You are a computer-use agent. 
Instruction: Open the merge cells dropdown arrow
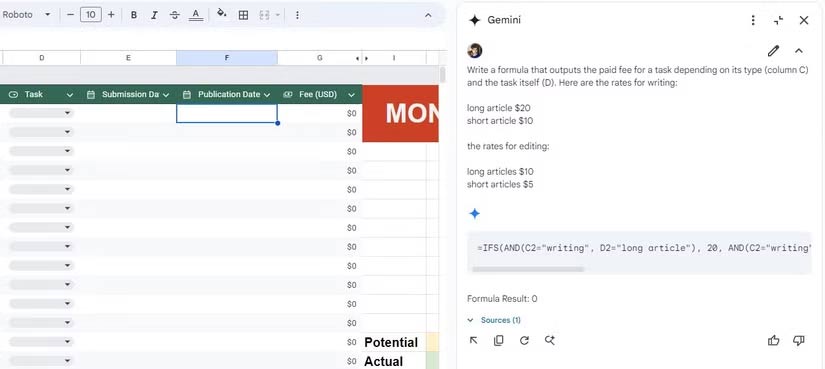tap(278, 15)
